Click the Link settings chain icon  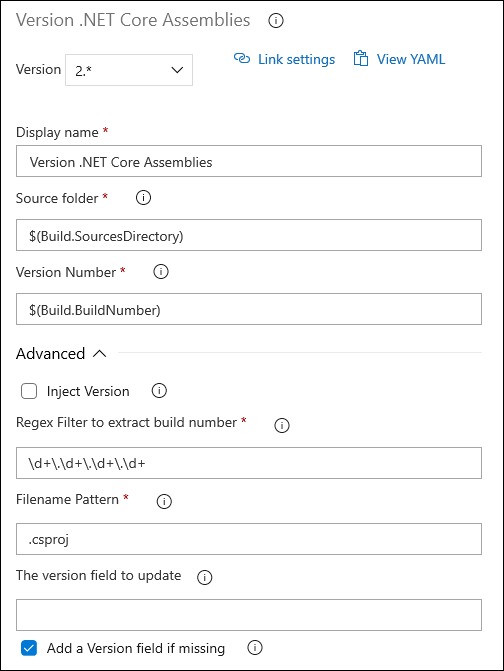242,58
